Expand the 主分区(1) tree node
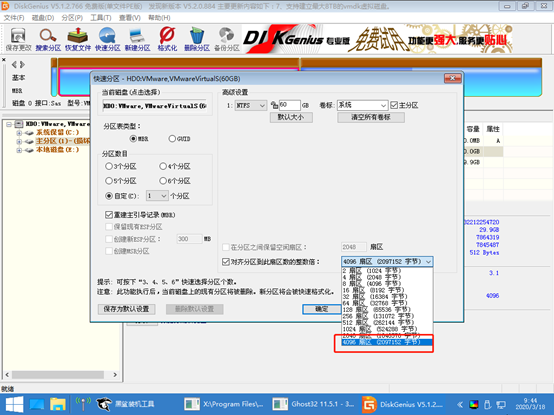 tap(19, 142)
